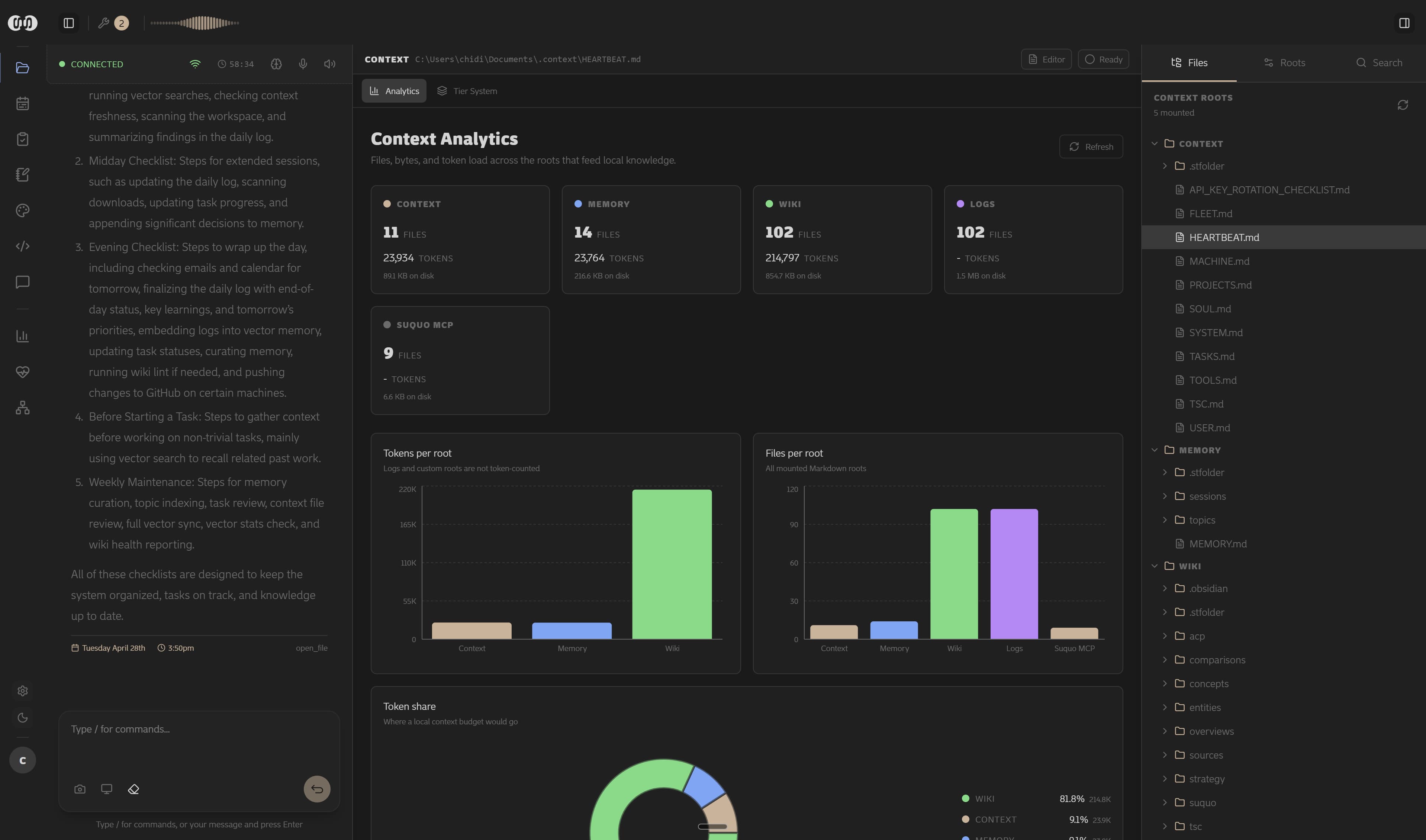Click the SUQUO MCP summary card
Image resolution: width=1426 pixels, height=840 pixels.
click(x=460, y=361)
